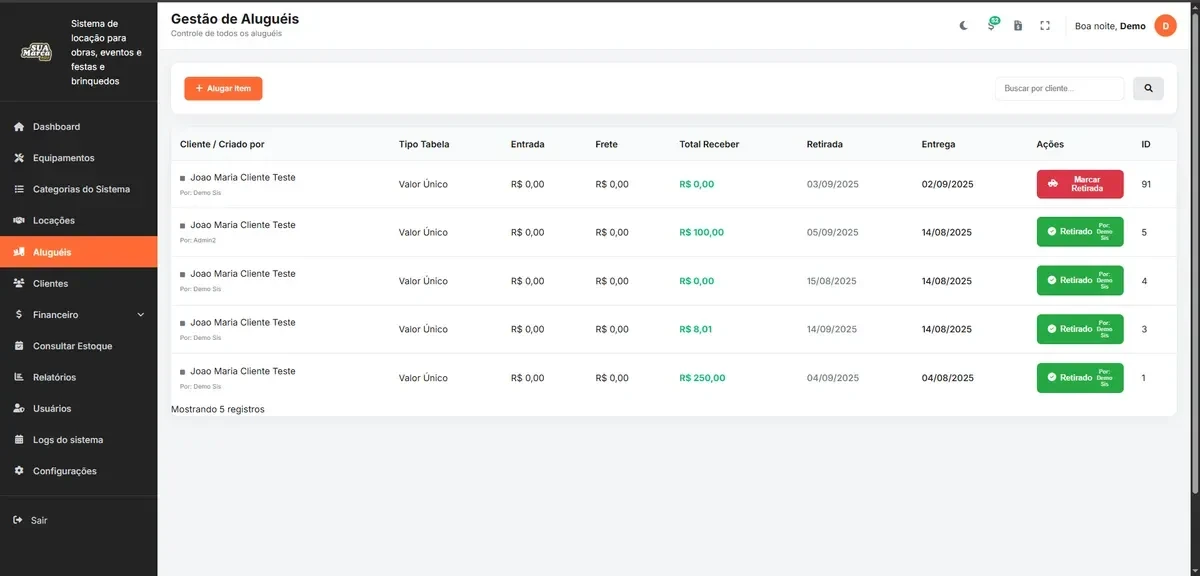Click the Retirada column header
The width and height of the screenshot is (1200, 576).
click(825, 144)
